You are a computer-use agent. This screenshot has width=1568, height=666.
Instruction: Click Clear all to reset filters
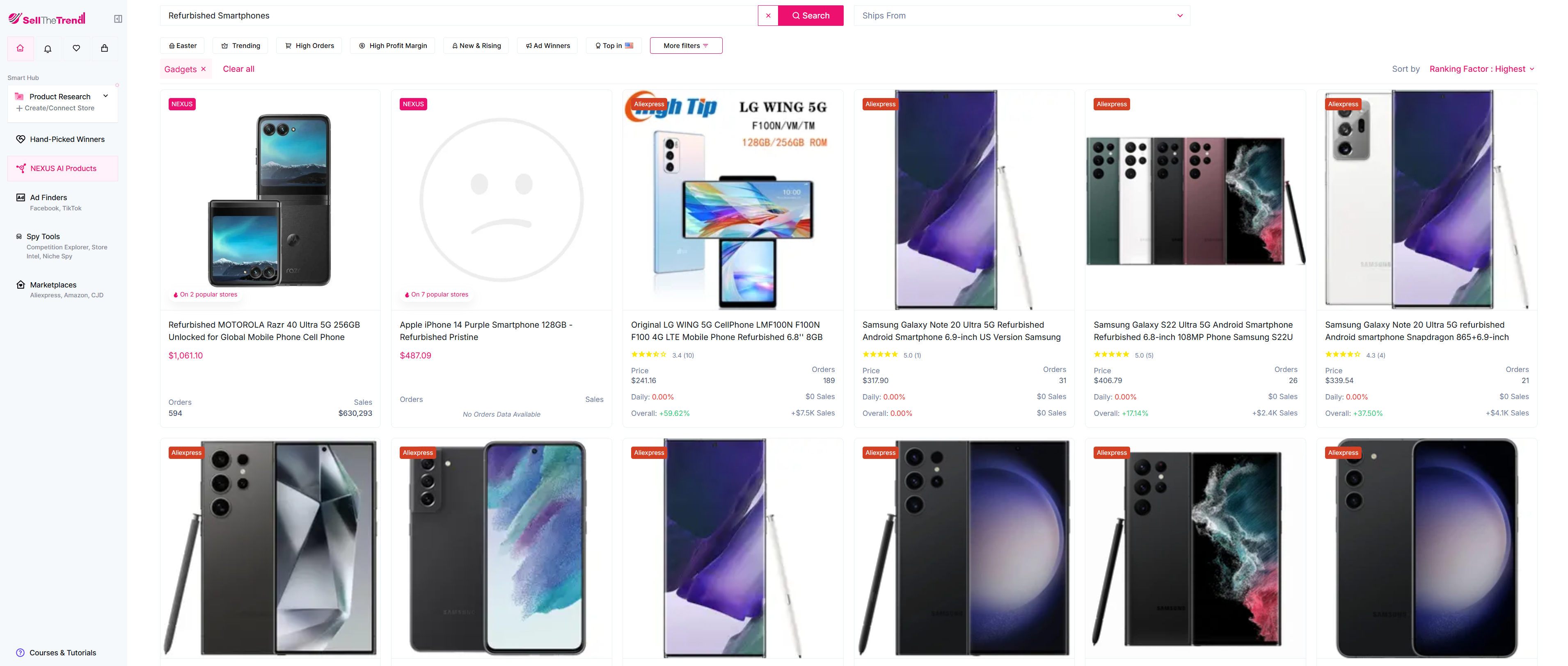tap(238, 69)
